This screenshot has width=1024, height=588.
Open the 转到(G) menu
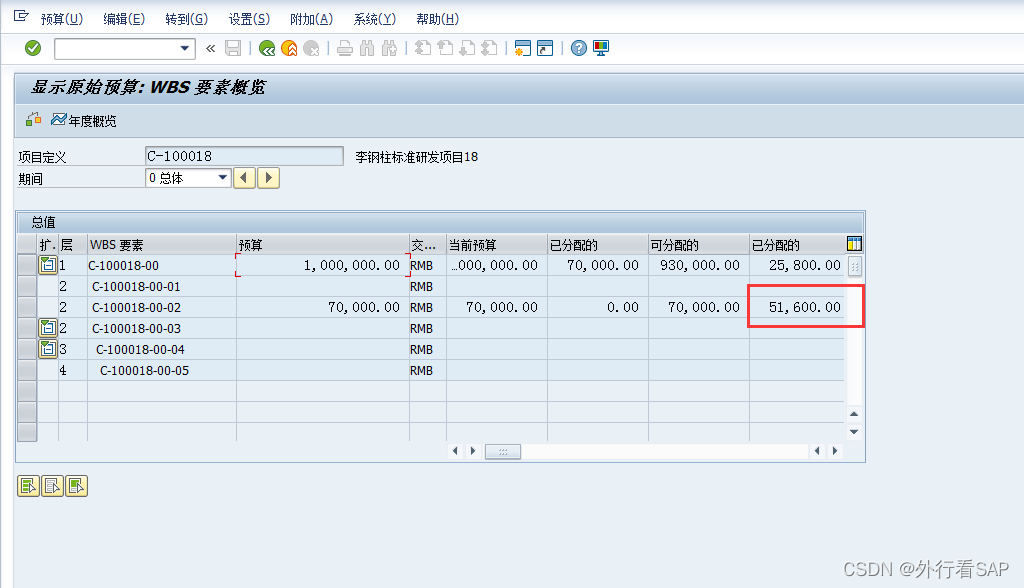pyautogui.click(x=186, y=19)
